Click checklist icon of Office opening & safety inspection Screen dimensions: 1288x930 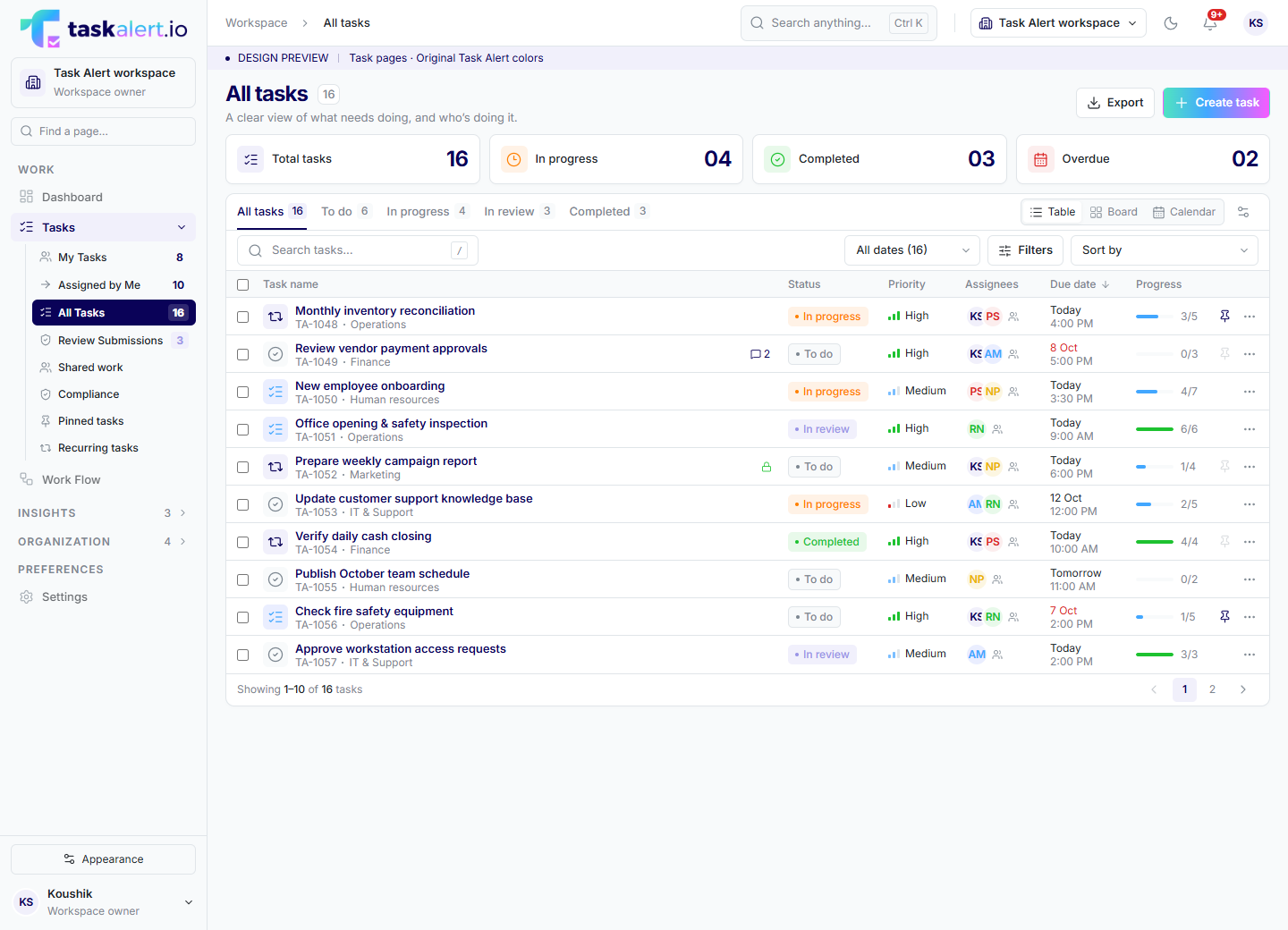[x=275, y=429]
